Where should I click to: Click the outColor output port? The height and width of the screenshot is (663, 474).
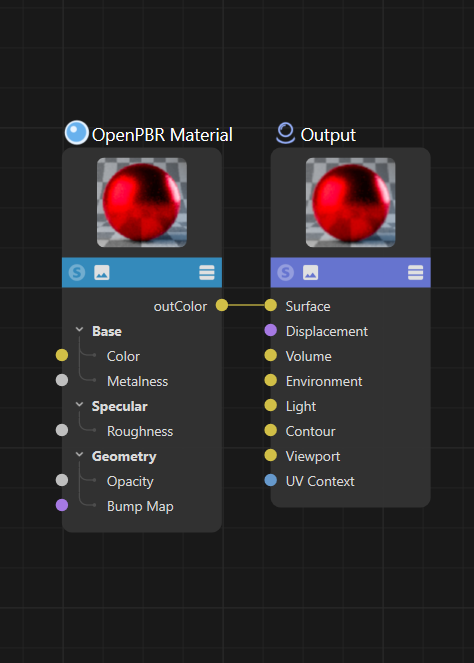point(222,305)
